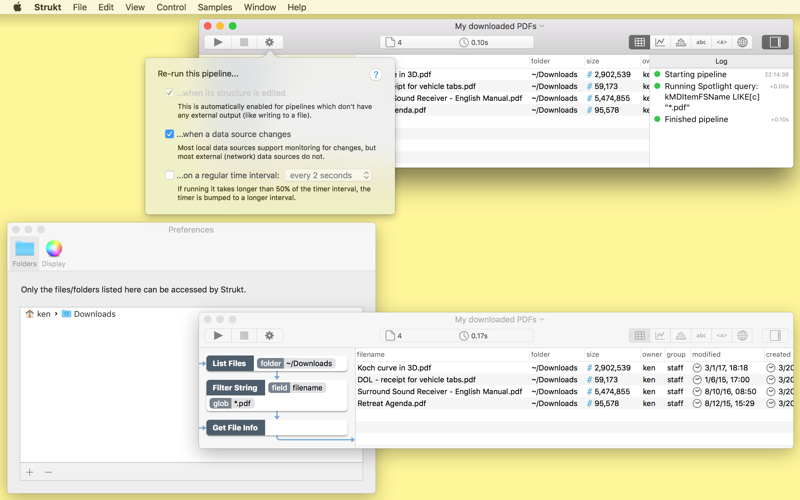Select Downloads folder in Preferences path
The height and width of the screenshot is (500, 800).
(89, 314)
